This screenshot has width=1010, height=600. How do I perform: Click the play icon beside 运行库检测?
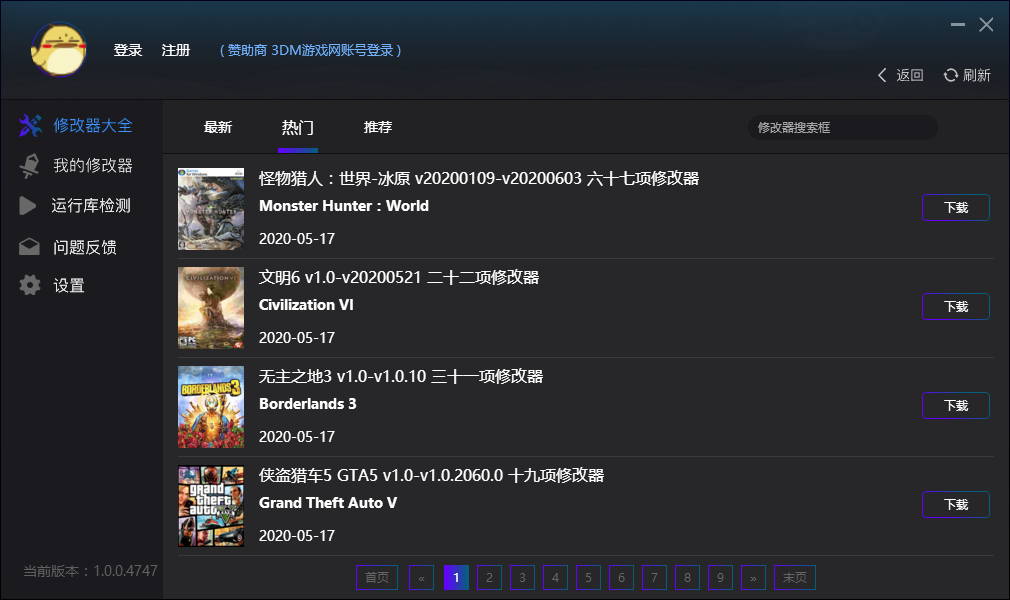pyautogui.click(x=28, y=206)
